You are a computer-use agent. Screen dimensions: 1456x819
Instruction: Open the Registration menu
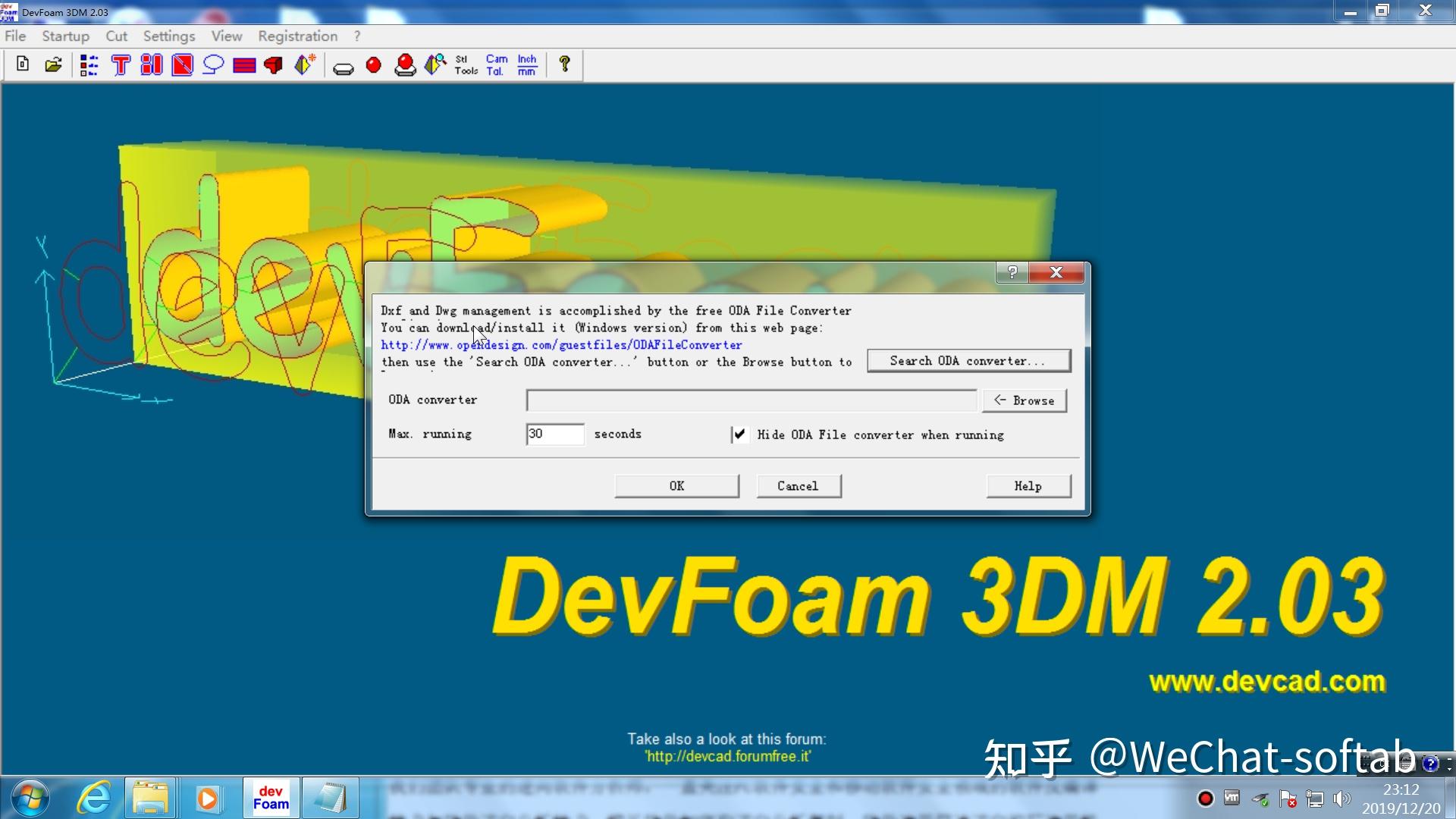click(297, 36)
